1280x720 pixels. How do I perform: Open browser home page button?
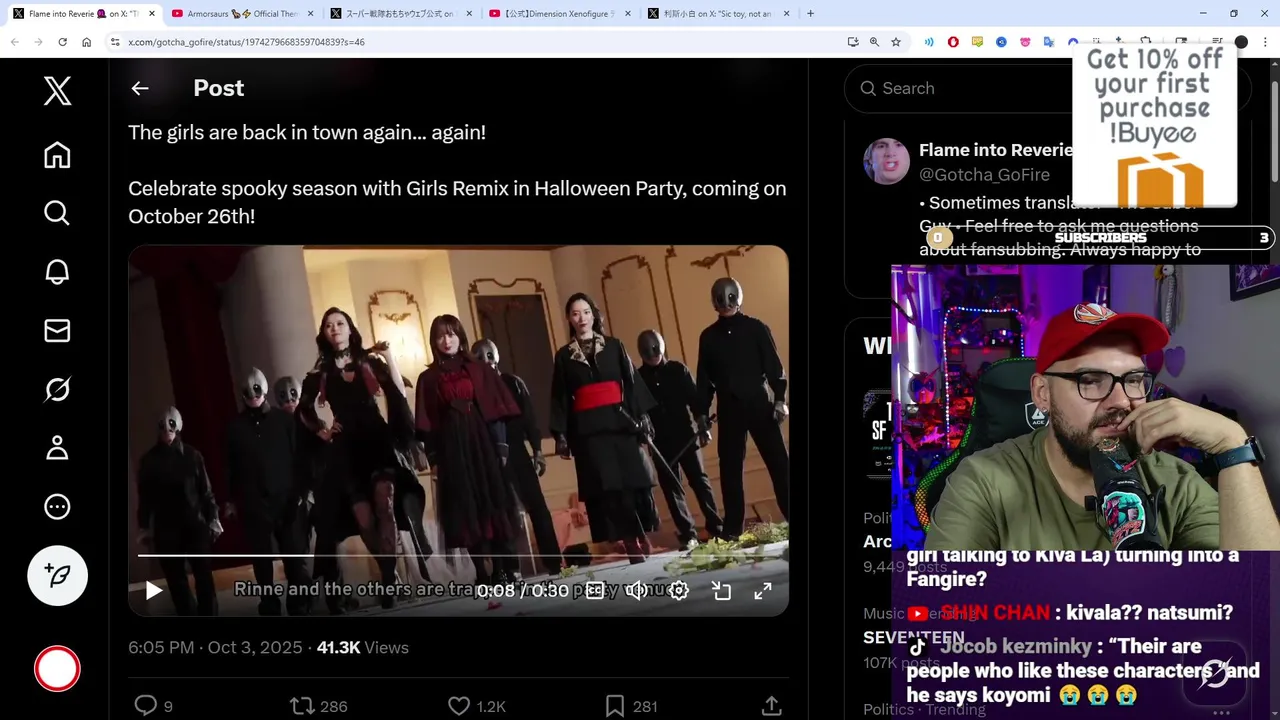[x=86, y=42]
